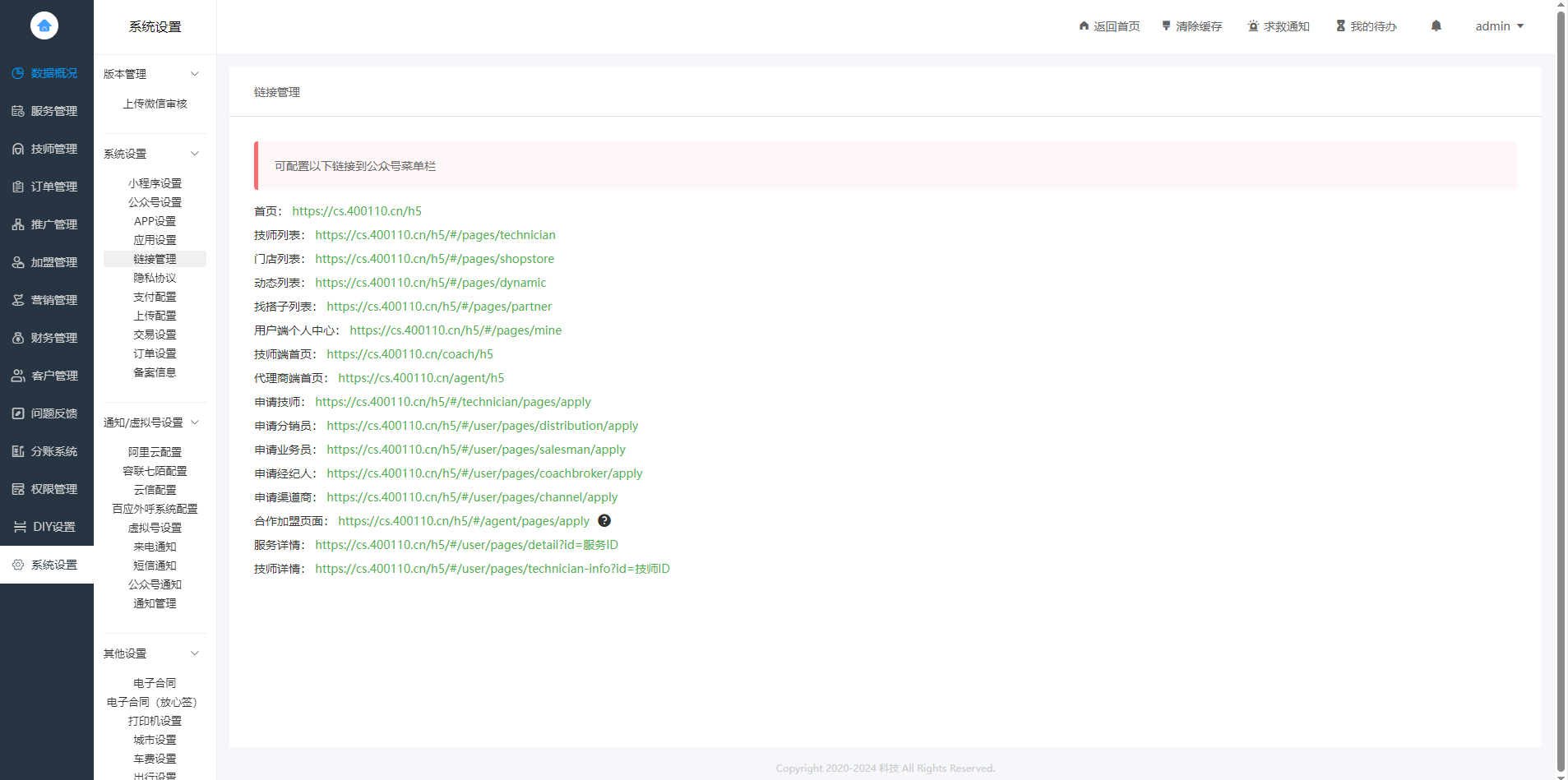This screenshot has width=1568, height=780.
Task: Open 分账系统 in the main sidebar
Action: click(x=47, y=451)
